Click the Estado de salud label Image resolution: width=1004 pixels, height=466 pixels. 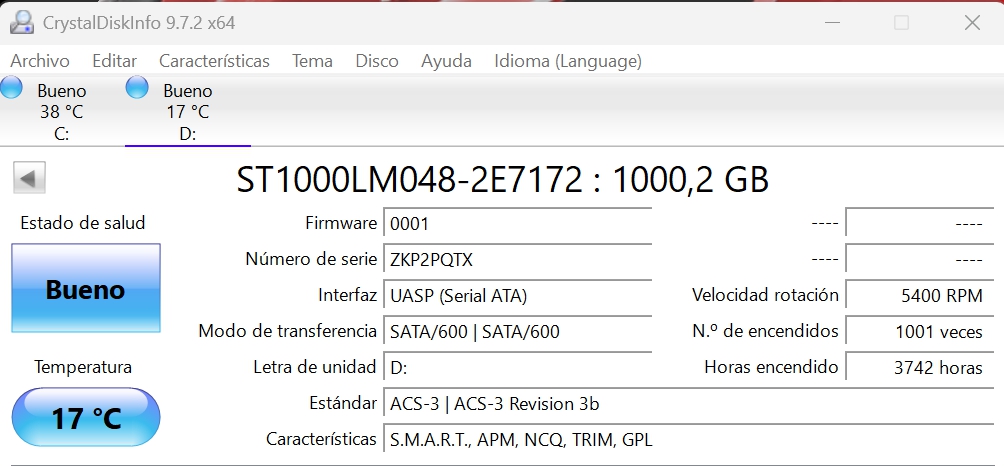[83, 223]
